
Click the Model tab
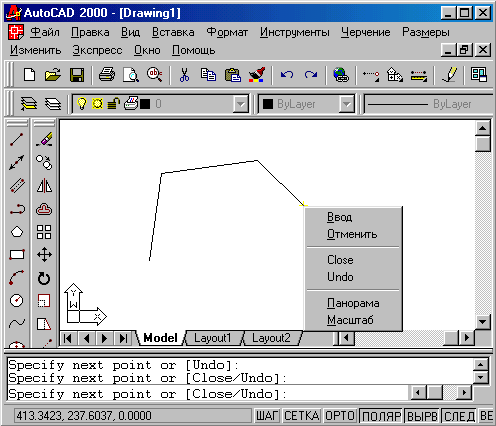160,338
